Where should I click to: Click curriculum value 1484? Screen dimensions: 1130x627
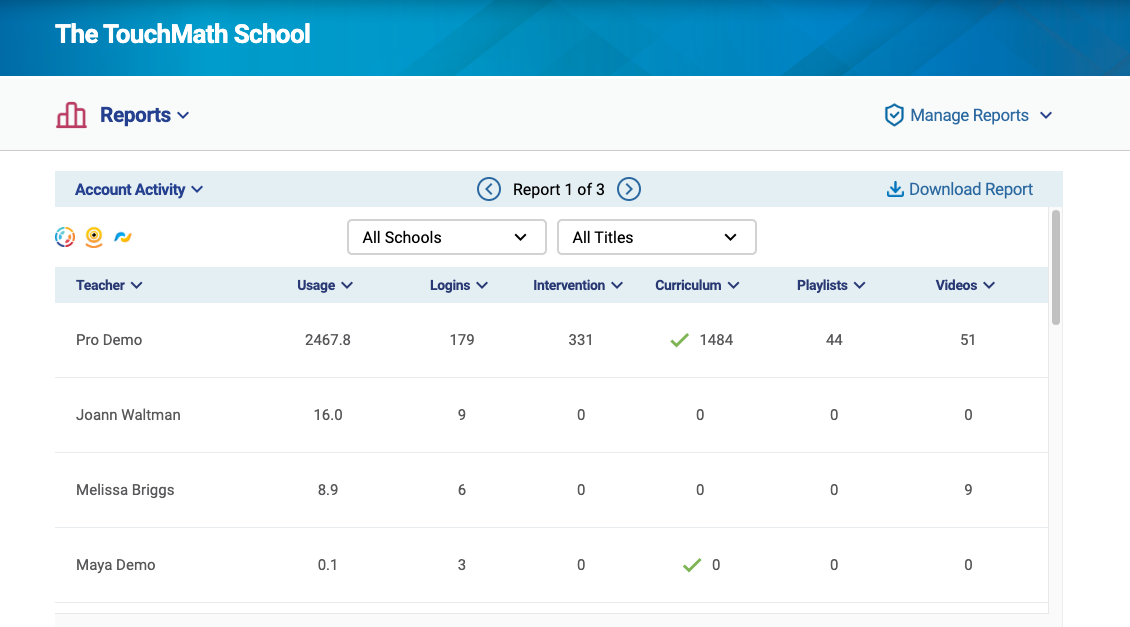pyautogui.click(x=716, y=340)
